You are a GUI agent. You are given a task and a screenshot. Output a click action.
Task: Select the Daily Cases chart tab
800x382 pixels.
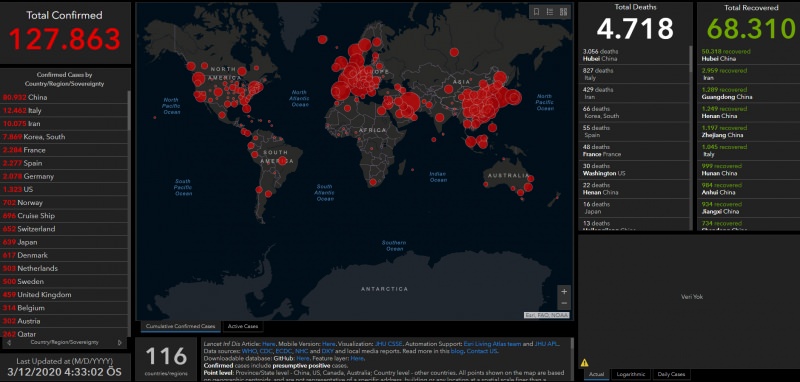click(x=671, y=374)
